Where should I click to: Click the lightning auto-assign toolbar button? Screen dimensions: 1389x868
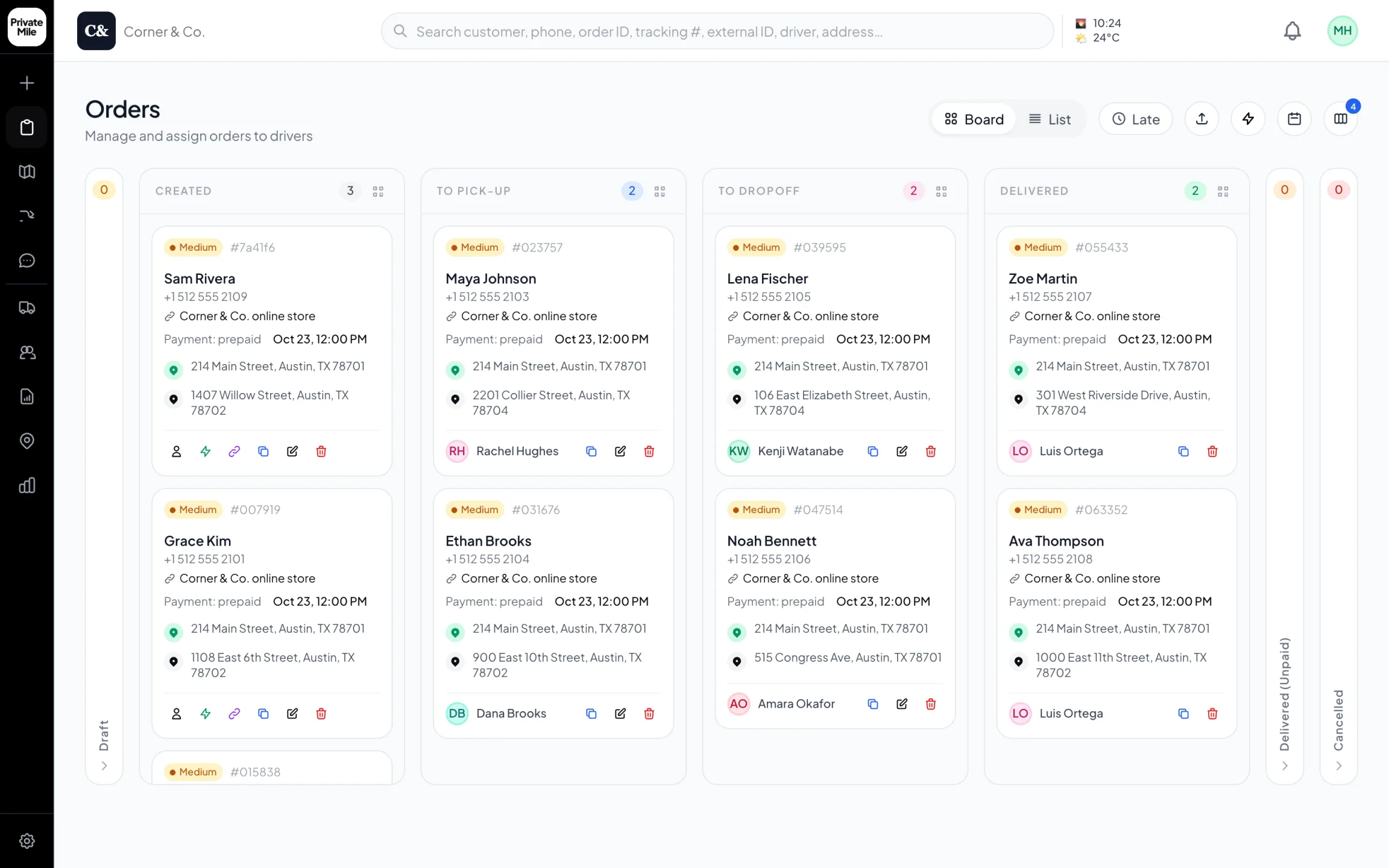tap(1248, 119)
